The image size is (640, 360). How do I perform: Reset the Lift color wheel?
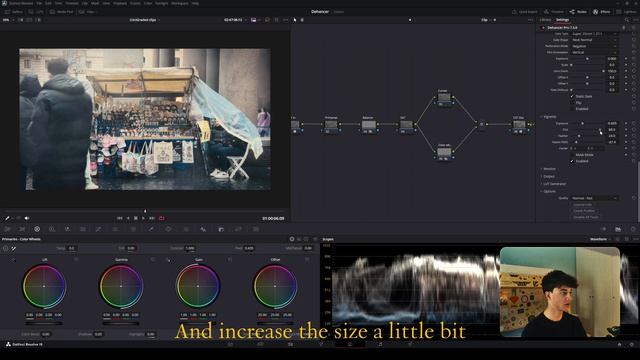pyautogui.click(x=76, y=260)
